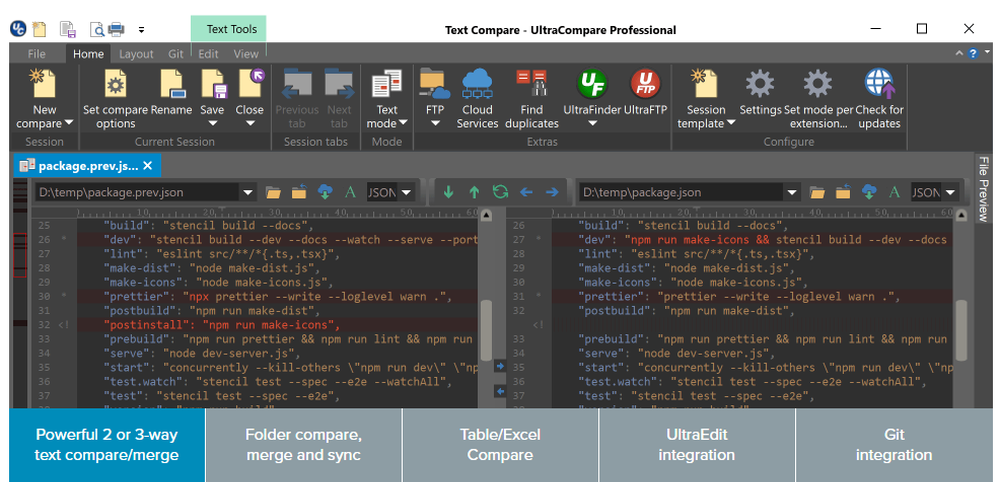
Task: Open the right pane JSON syntax dropdown
Action: (x=951, y=192)
